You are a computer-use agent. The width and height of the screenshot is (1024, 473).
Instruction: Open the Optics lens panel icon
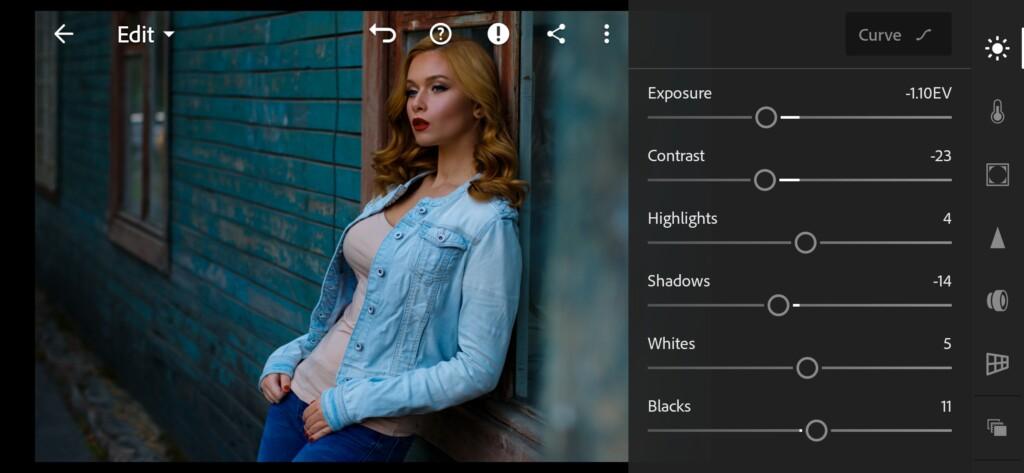click(x=997, y=301)
